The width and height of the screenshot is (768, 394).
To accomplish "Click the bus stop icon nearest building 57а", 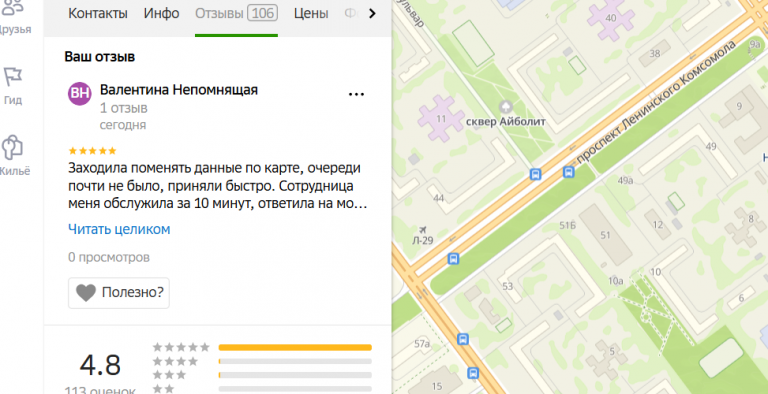I will pos(462,339).
